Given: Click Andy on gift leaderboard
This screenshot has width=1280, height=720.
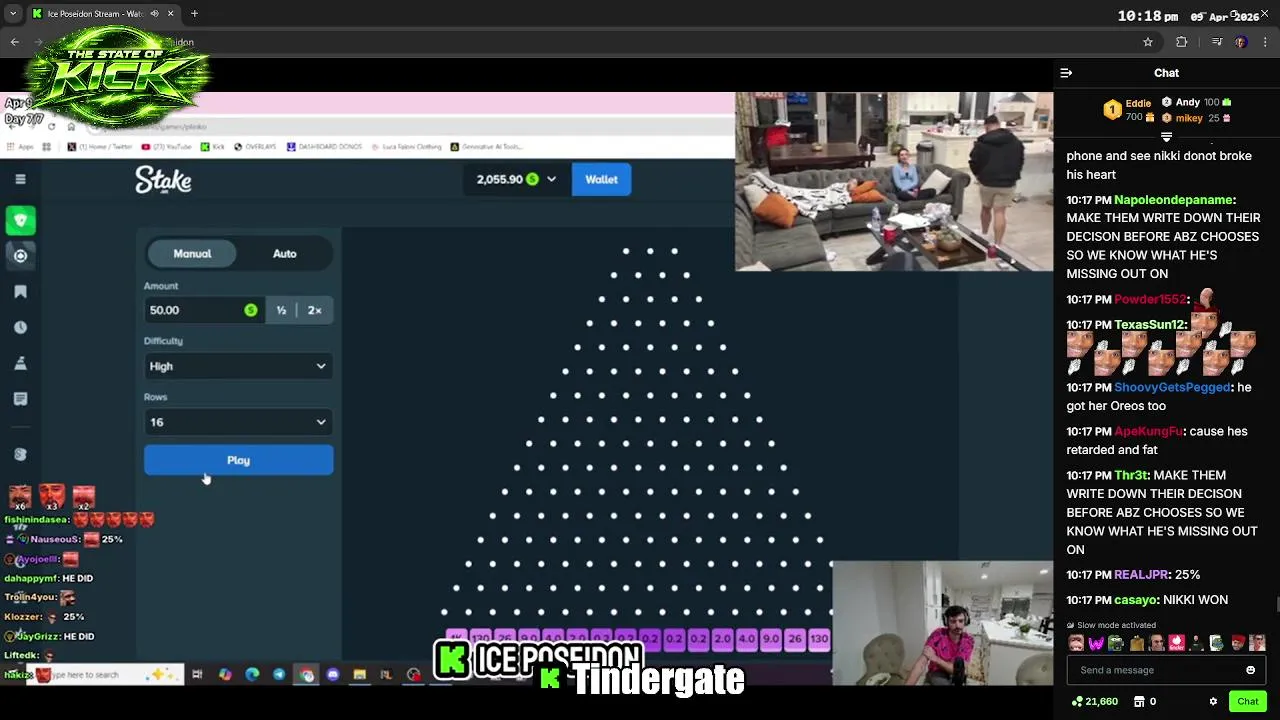Looking at the screenshot, I should pyautogui.click(x=1188, y=102).
